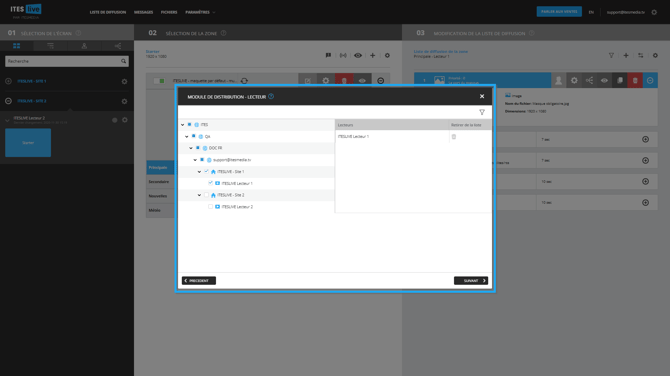Screen dimensions: 670x376
Task: Click the Recherche search field
Action: tap(67, 61)
